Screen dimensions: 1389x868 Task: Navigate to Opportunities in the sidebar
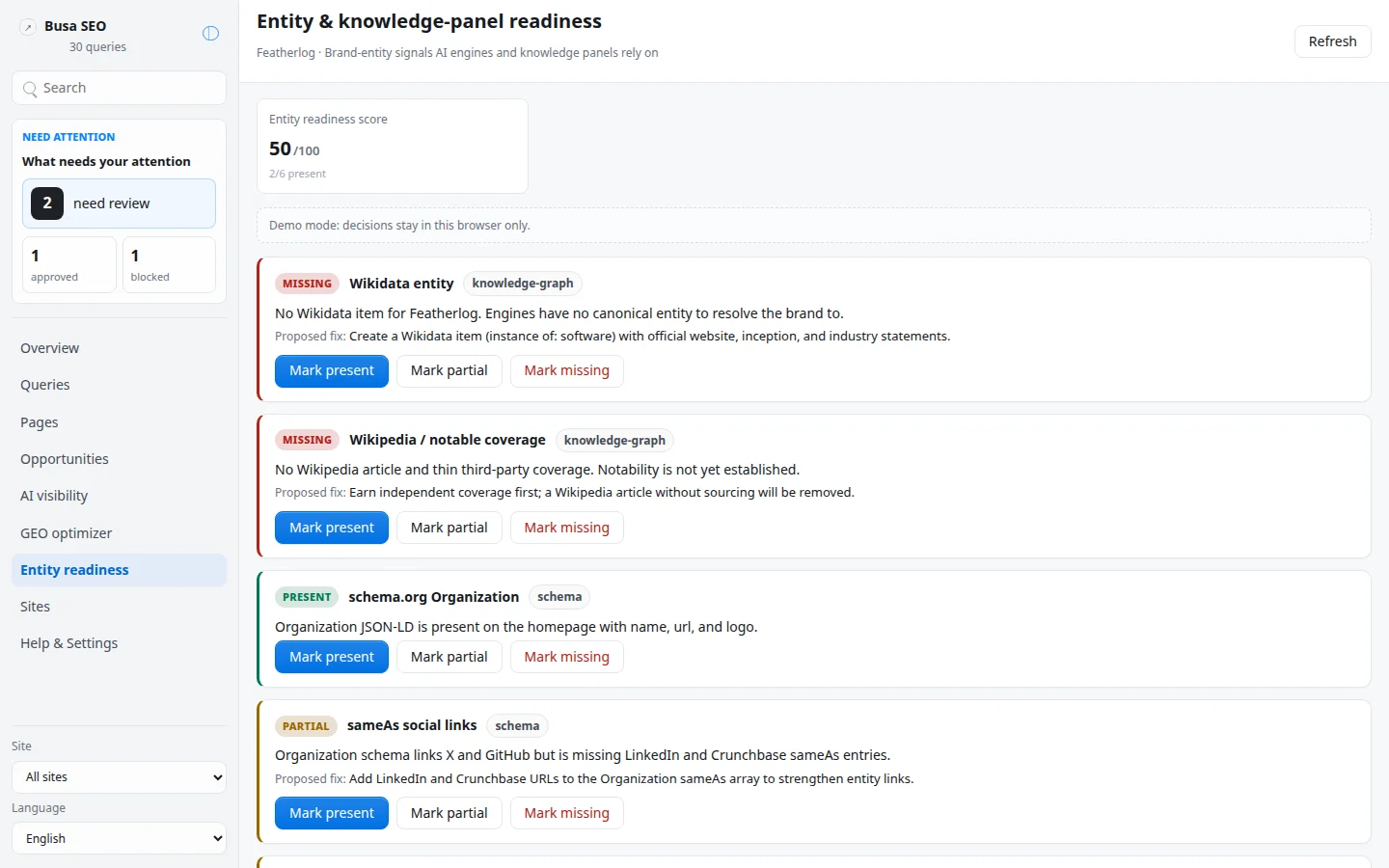pyautogui.click(x=65, y=459)
